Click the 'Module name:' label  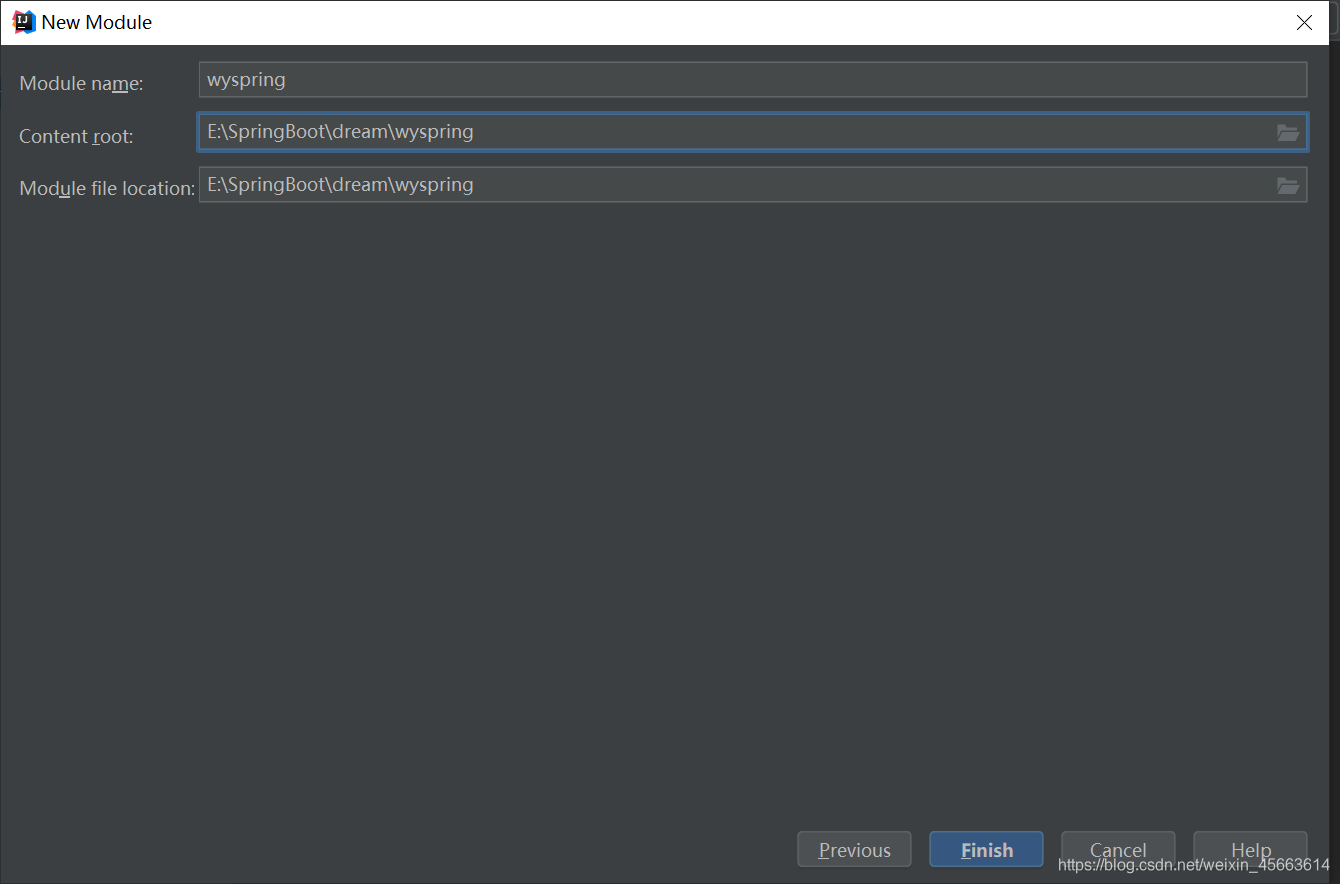[81, 84]
